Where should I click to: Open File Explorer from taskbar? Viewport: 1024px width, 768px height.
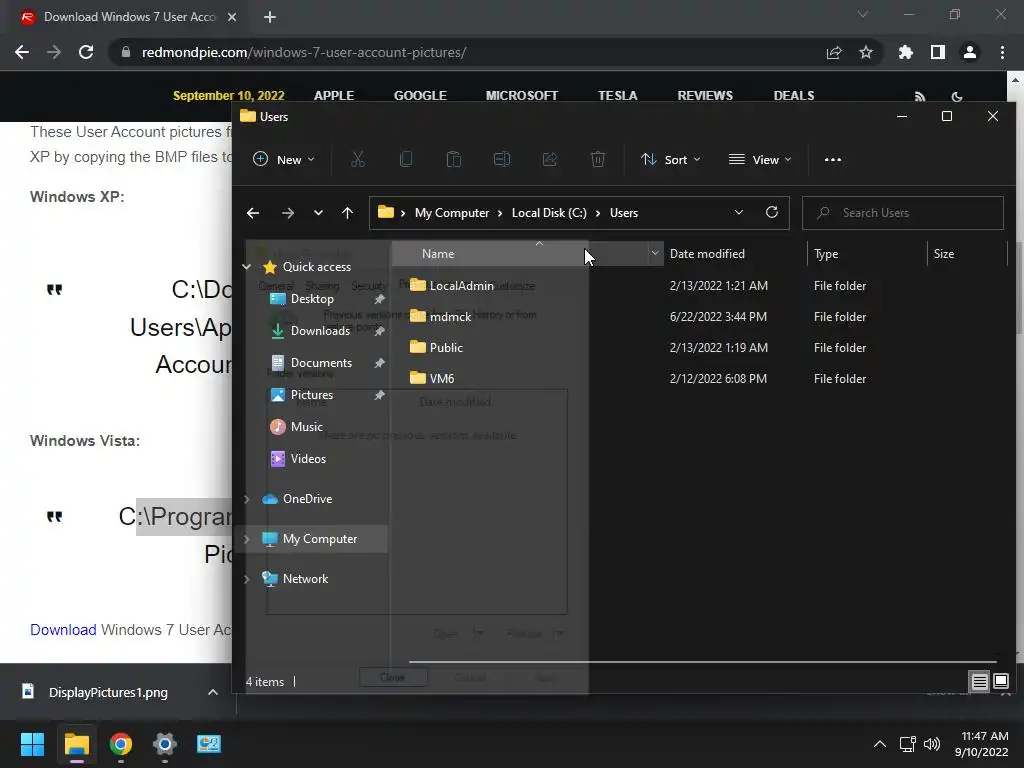[x=76, y=744]
